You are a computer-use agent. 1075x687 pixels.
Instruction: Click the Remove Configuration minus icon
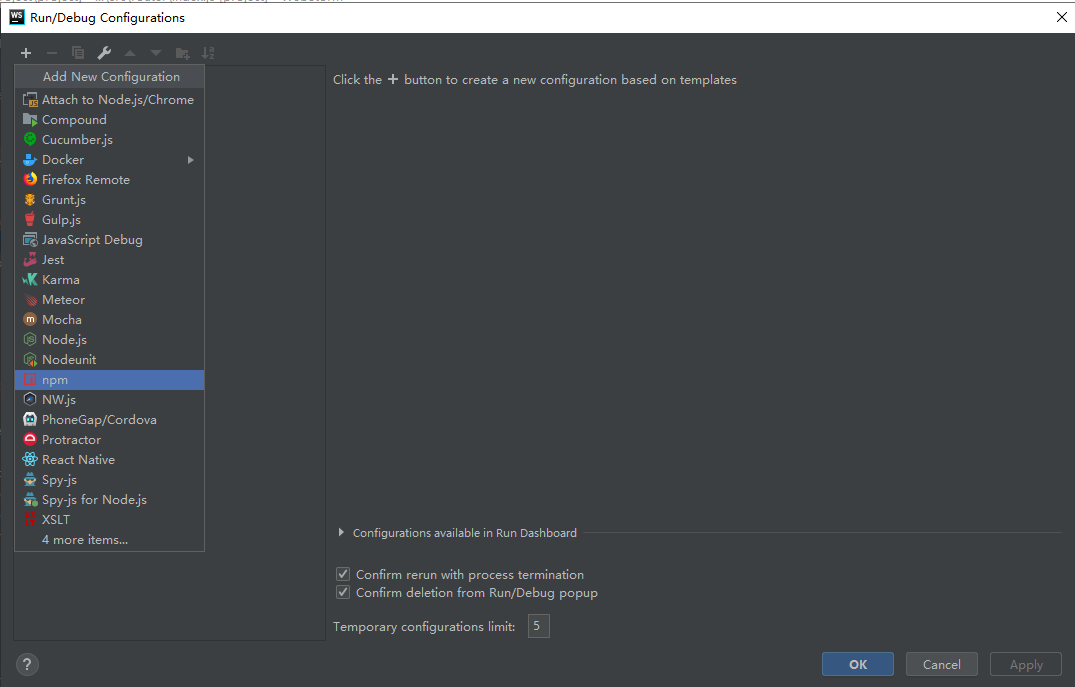52,53
